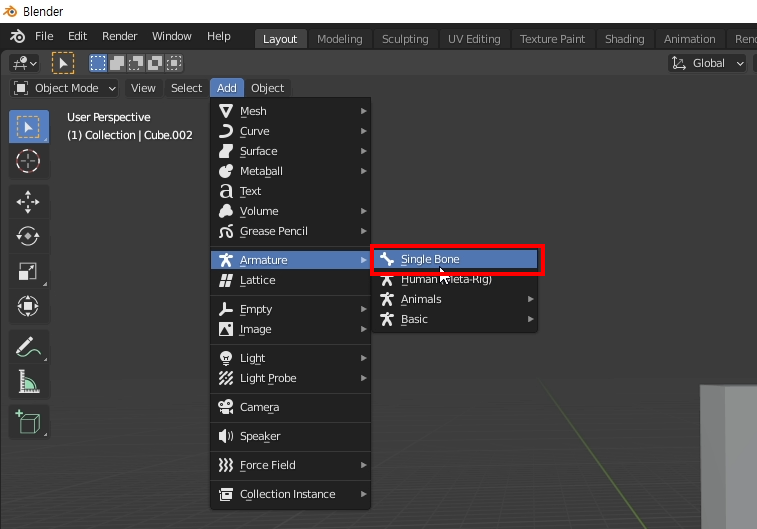Open the Global transform orientation dropdown

point(707,63)
